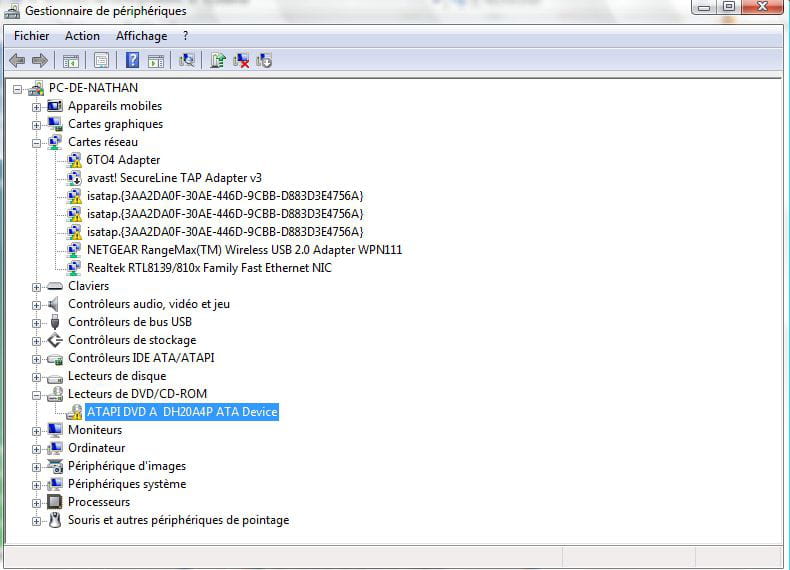Scan for hardware changes toolbar icon
Screen dimensions: 790x570
click(x=186, y=61)
